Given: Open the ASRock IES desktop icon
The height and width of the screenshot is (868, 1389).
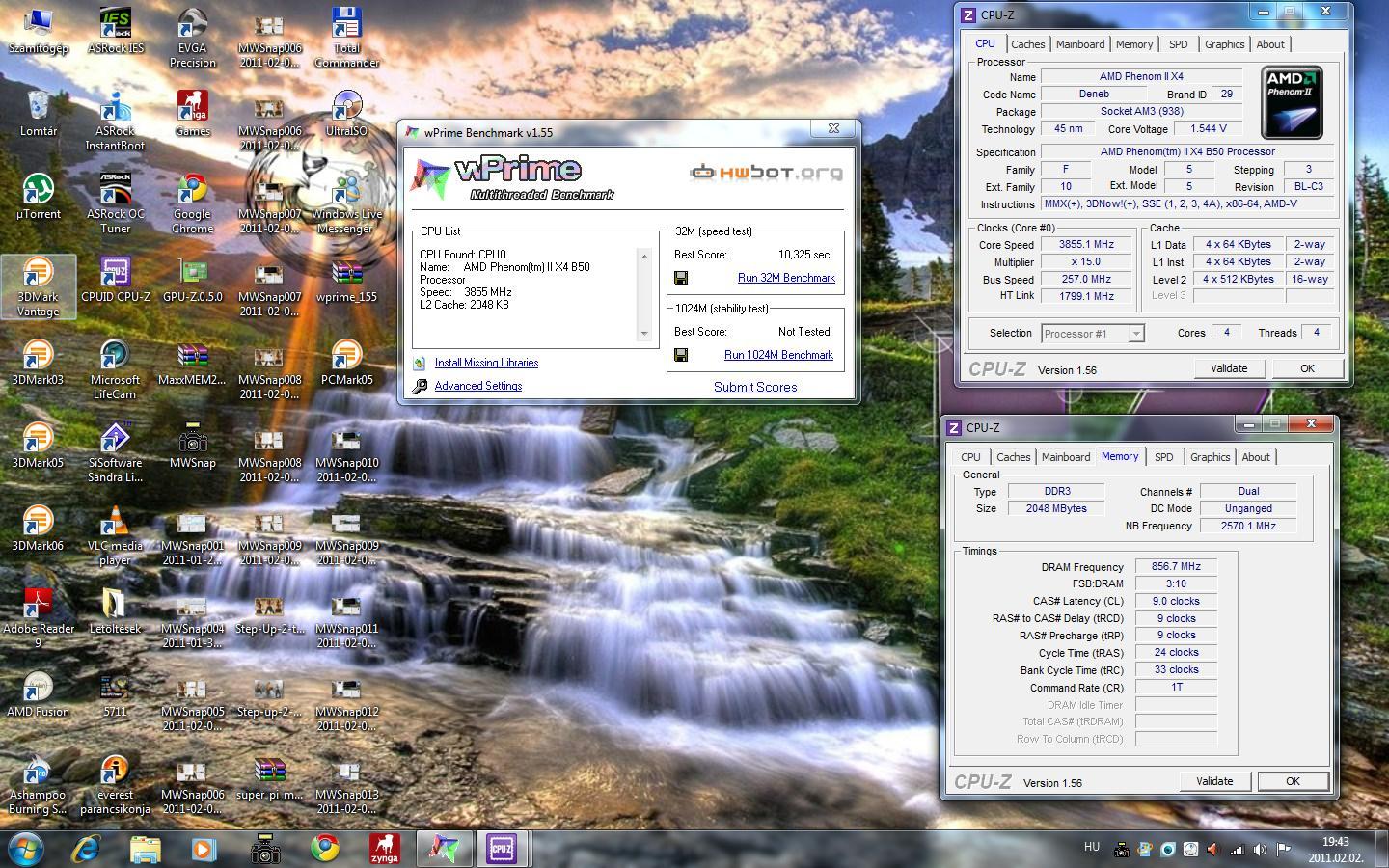Looking at the screenshot, I should pyautogui.click(x=115, y=31).
